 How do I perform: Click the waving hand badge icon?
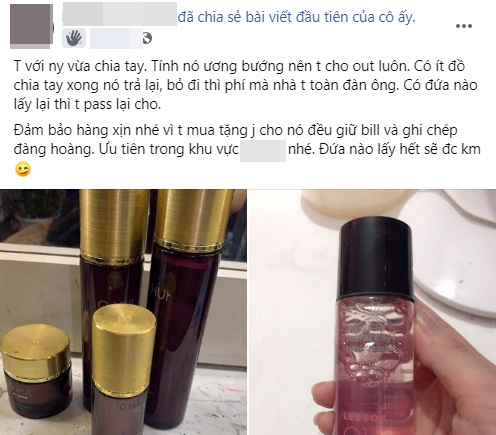[74, 38]
